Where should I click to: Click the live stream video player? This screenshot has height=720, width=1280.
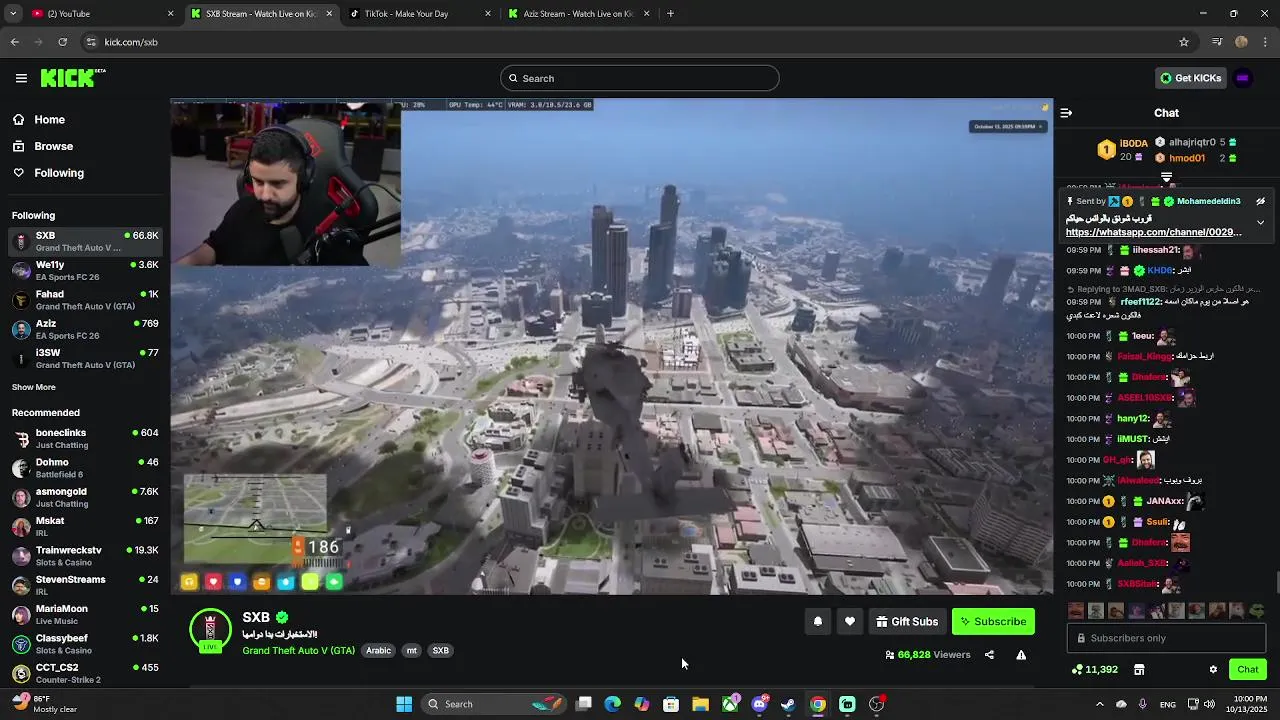point(612,347)
